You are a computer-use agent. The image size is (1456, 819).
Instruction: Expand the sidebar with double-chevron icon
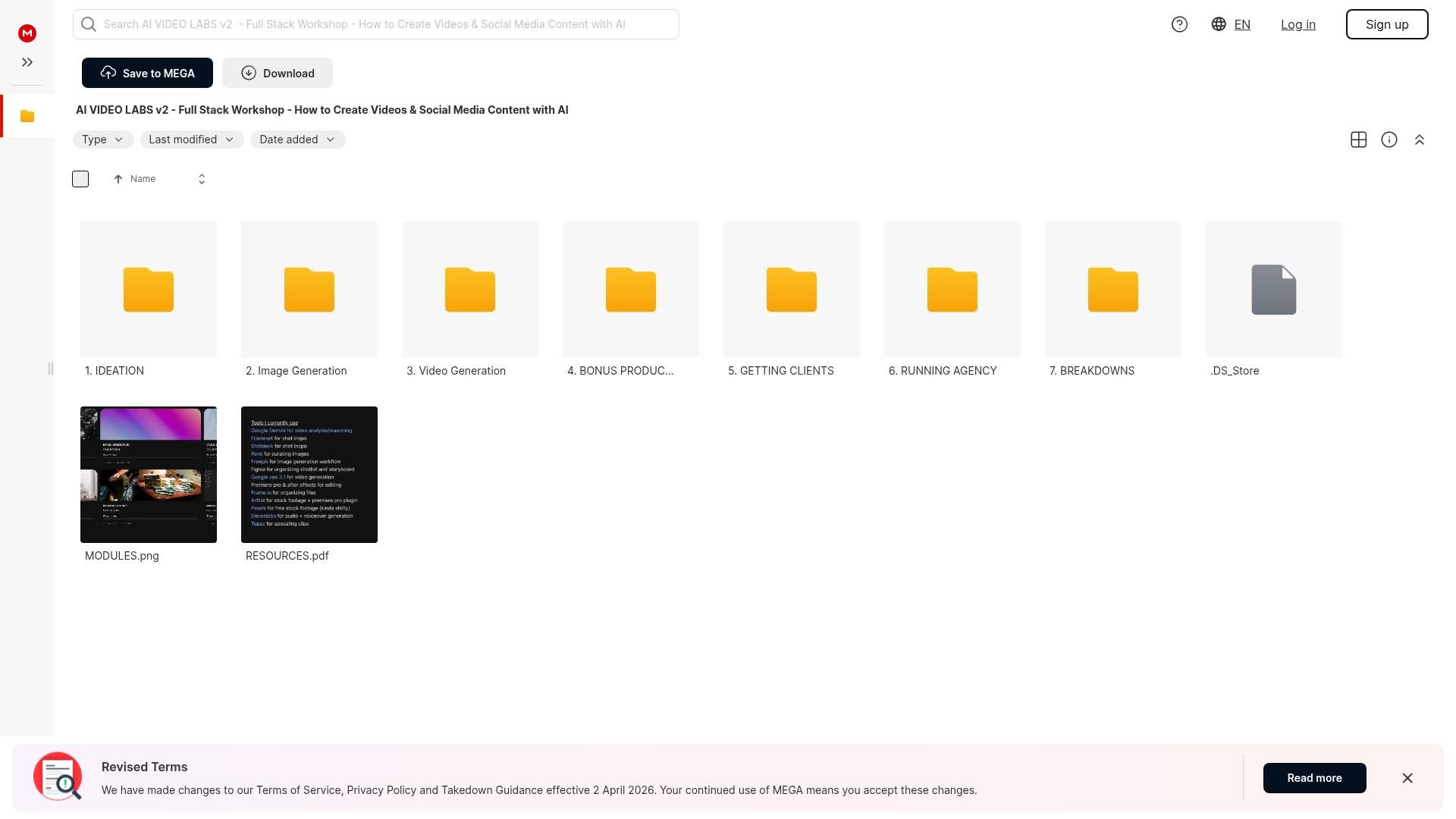[x=27, y=62]
